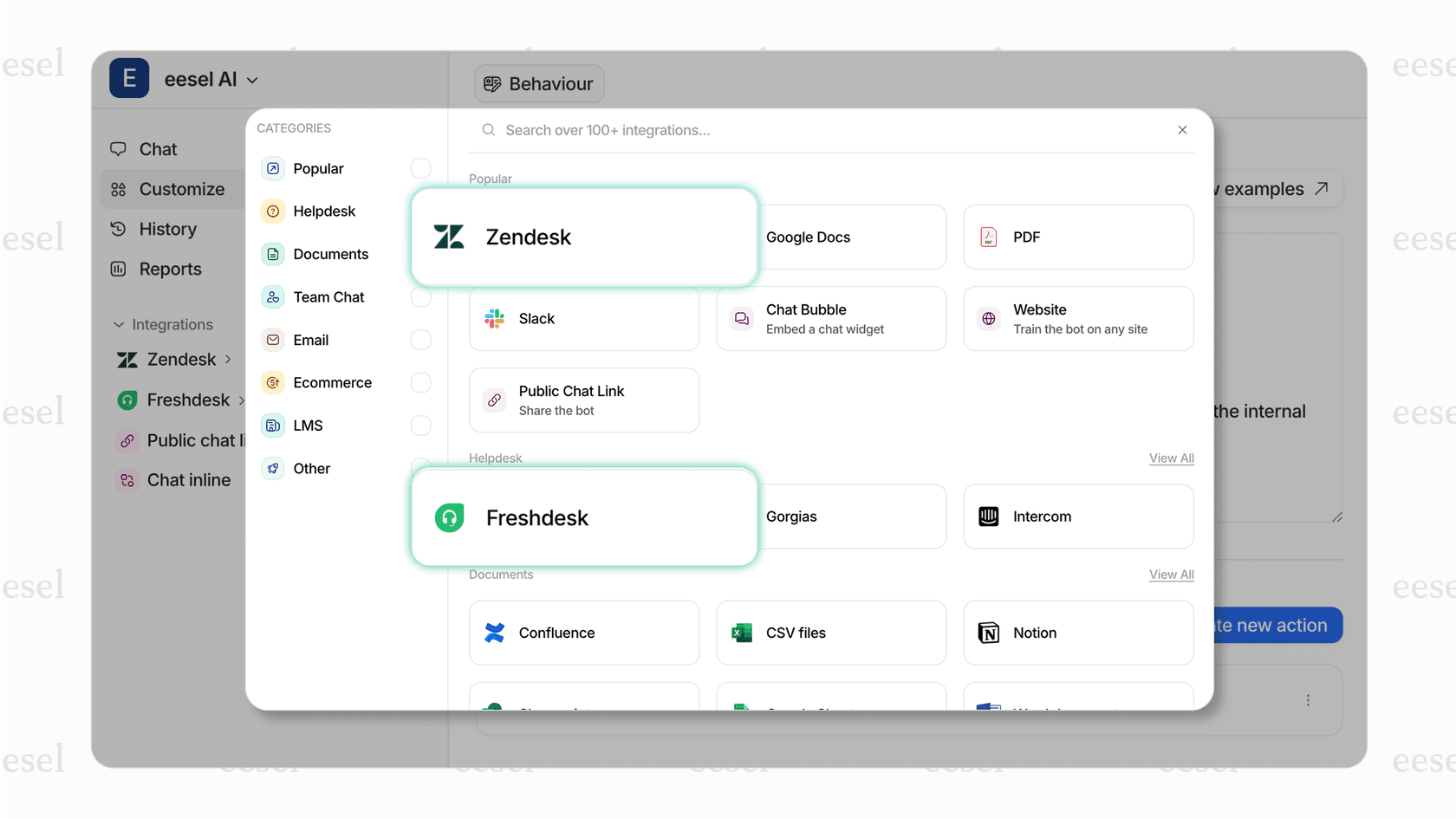Click the integrations search field

click(780, 130)
